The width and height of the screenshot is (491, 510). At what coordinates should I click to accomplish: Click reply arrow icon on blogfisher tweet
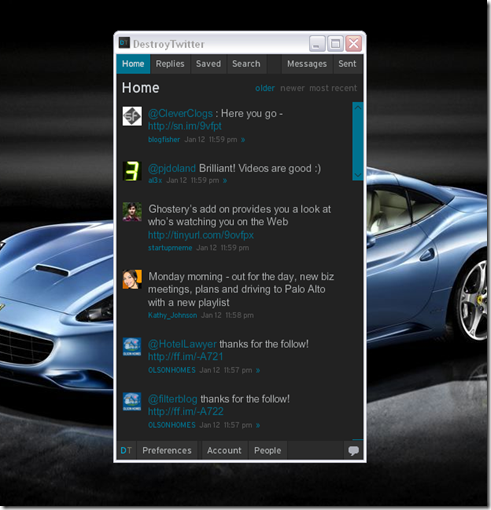[x=243, y=140]
